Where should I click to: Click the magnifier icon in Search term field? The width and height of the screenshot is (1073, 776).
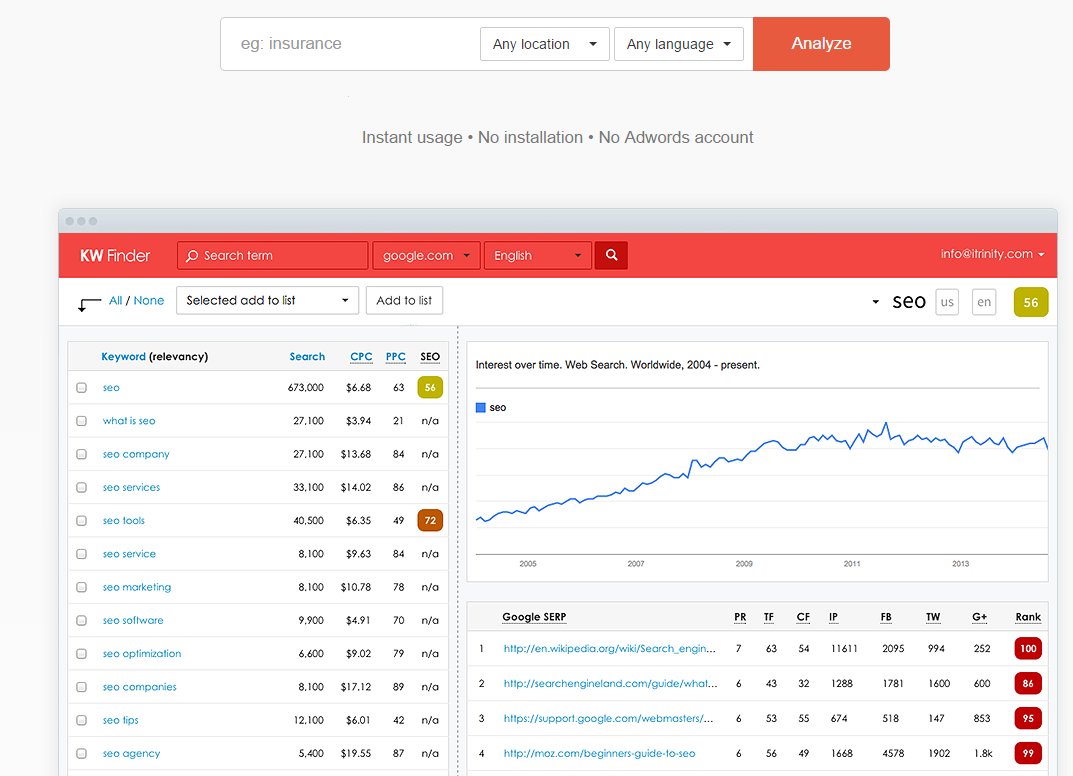click(192, 256)
